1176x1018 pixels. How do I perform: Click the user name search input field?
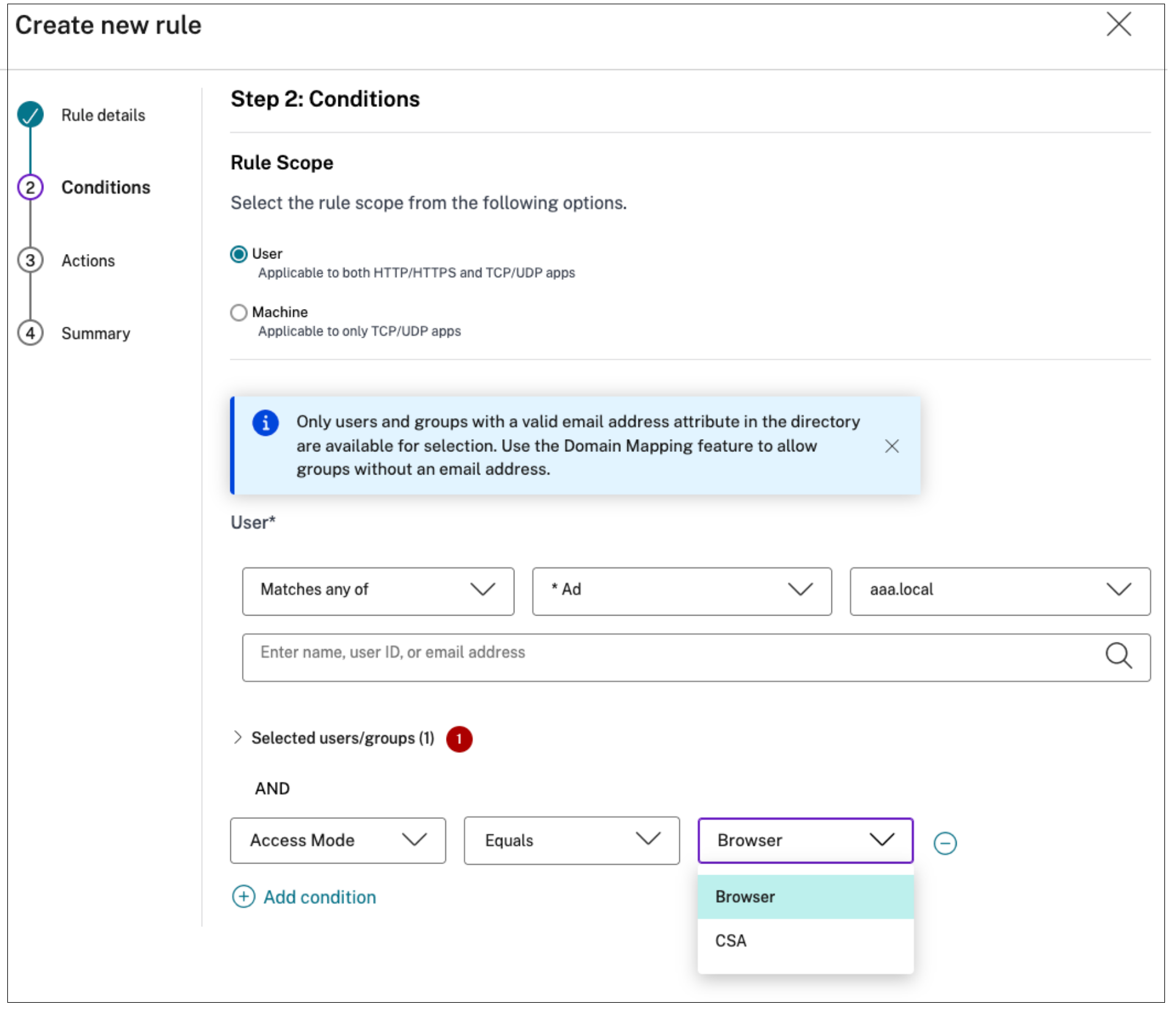(x=696, y=657)
